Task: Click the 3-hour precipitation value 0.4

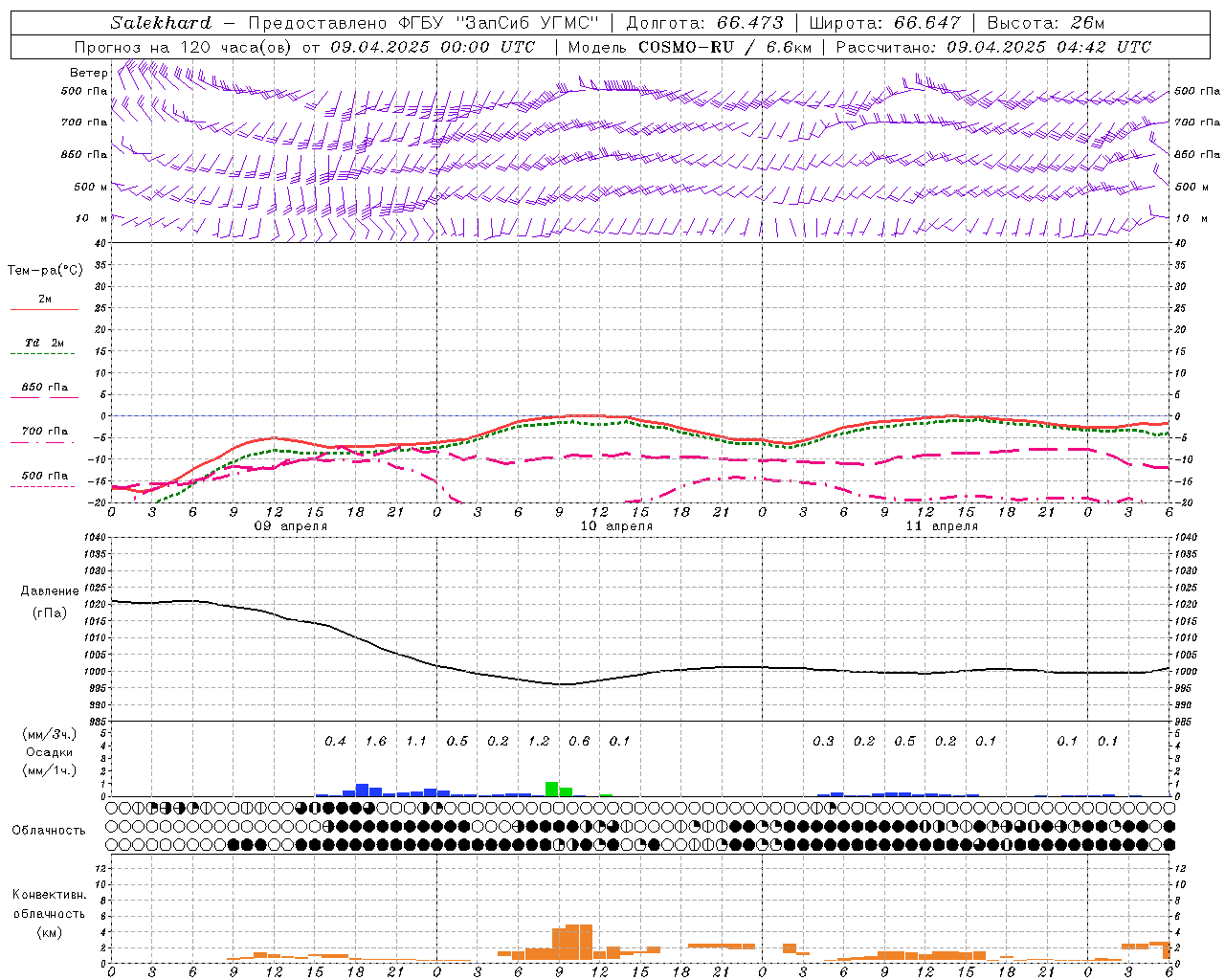Action: pyautogui.click(x=335, y=741)
